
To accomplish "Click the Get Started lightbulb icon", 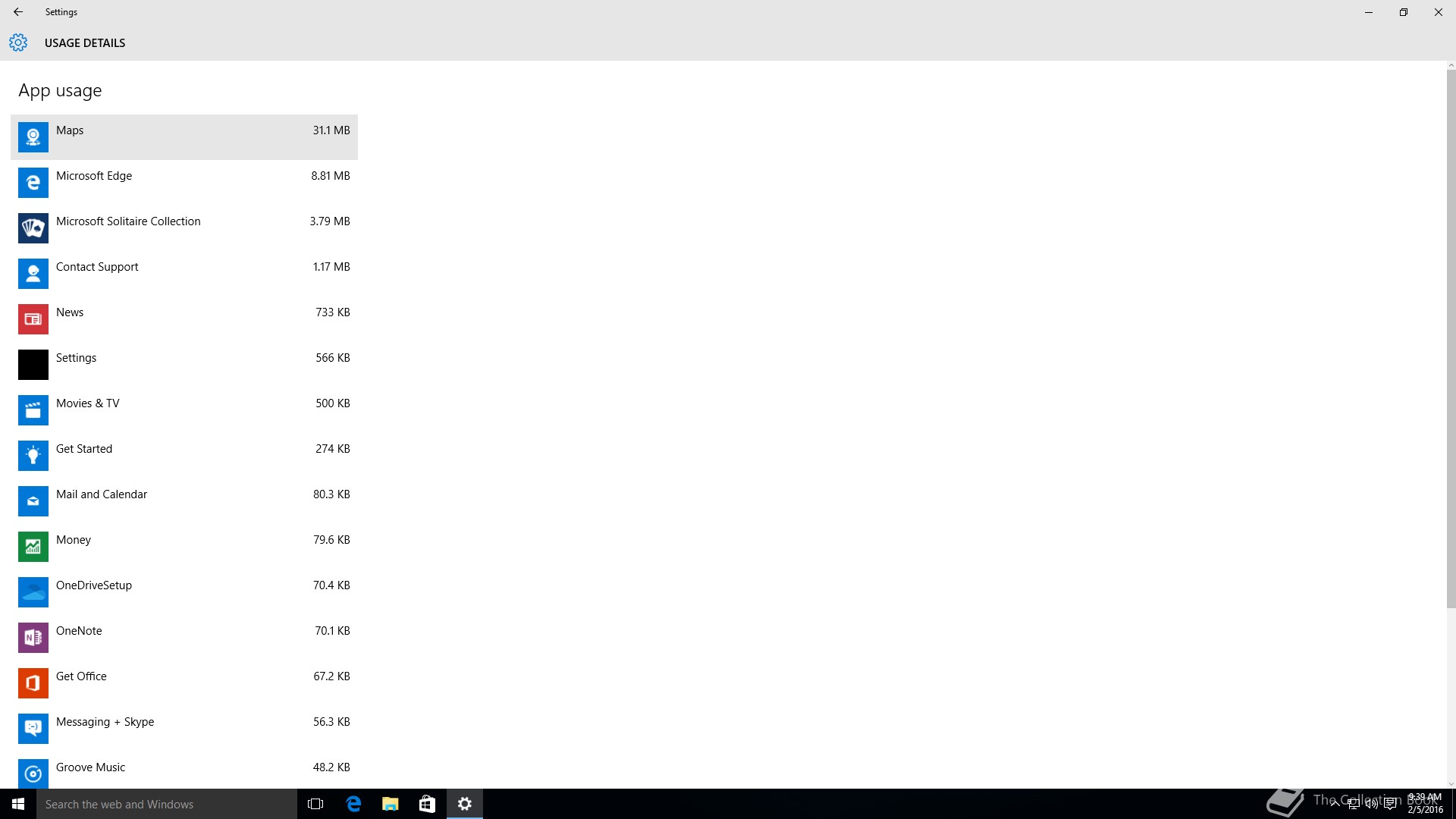I will pos(33,456).
